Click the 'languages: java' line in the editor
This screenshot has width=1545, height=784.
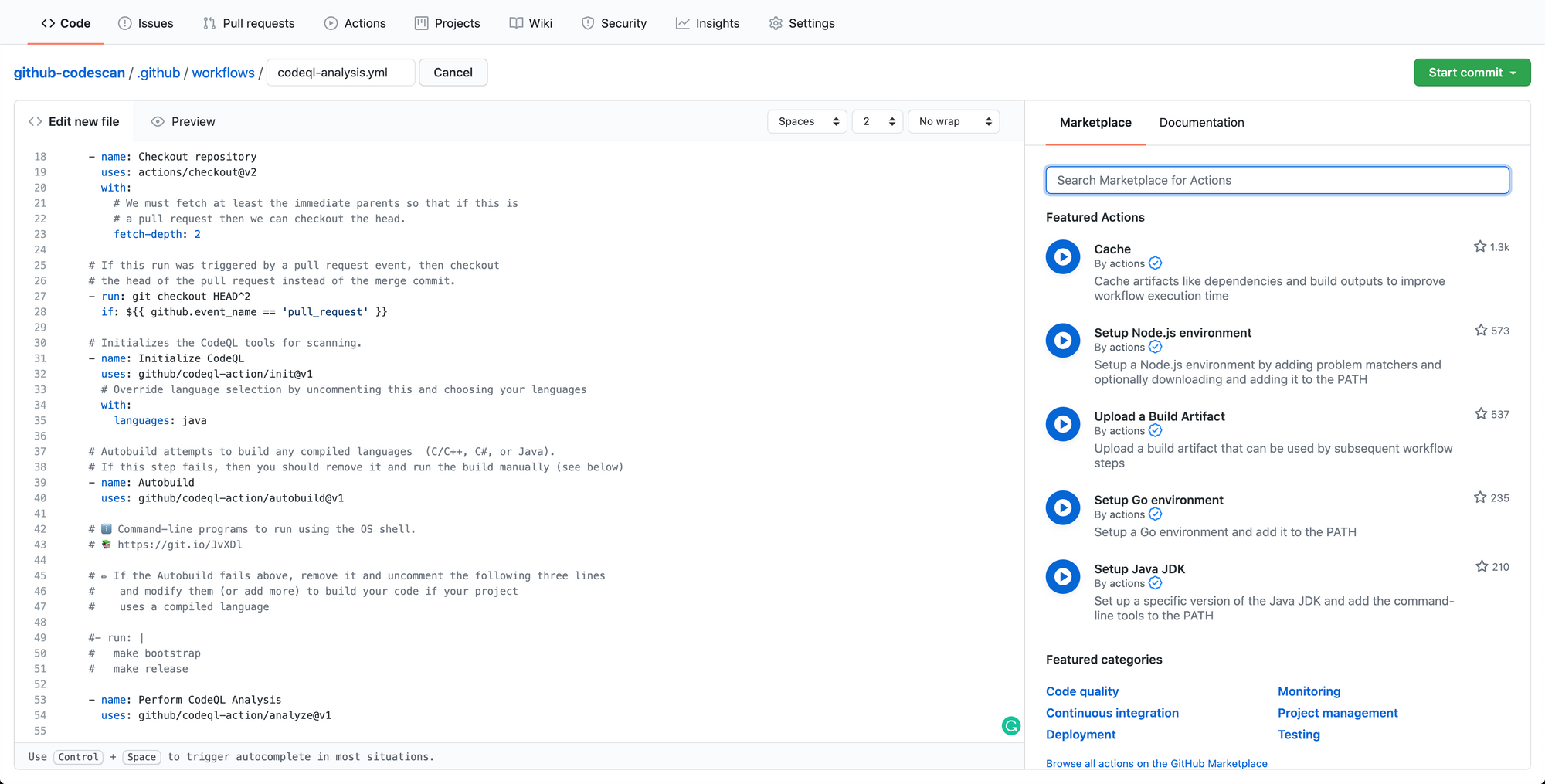pos(160,420)
